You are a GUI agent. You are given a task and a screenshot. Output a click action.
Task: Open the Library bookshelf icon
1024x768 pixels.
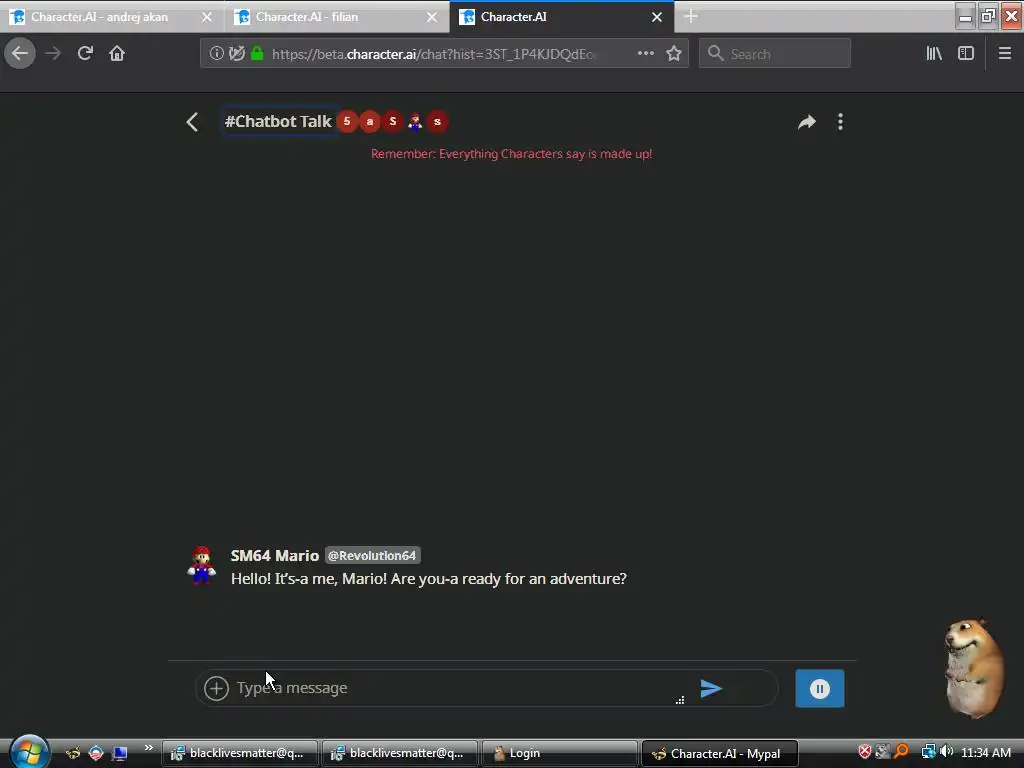[x=934, y=54]
